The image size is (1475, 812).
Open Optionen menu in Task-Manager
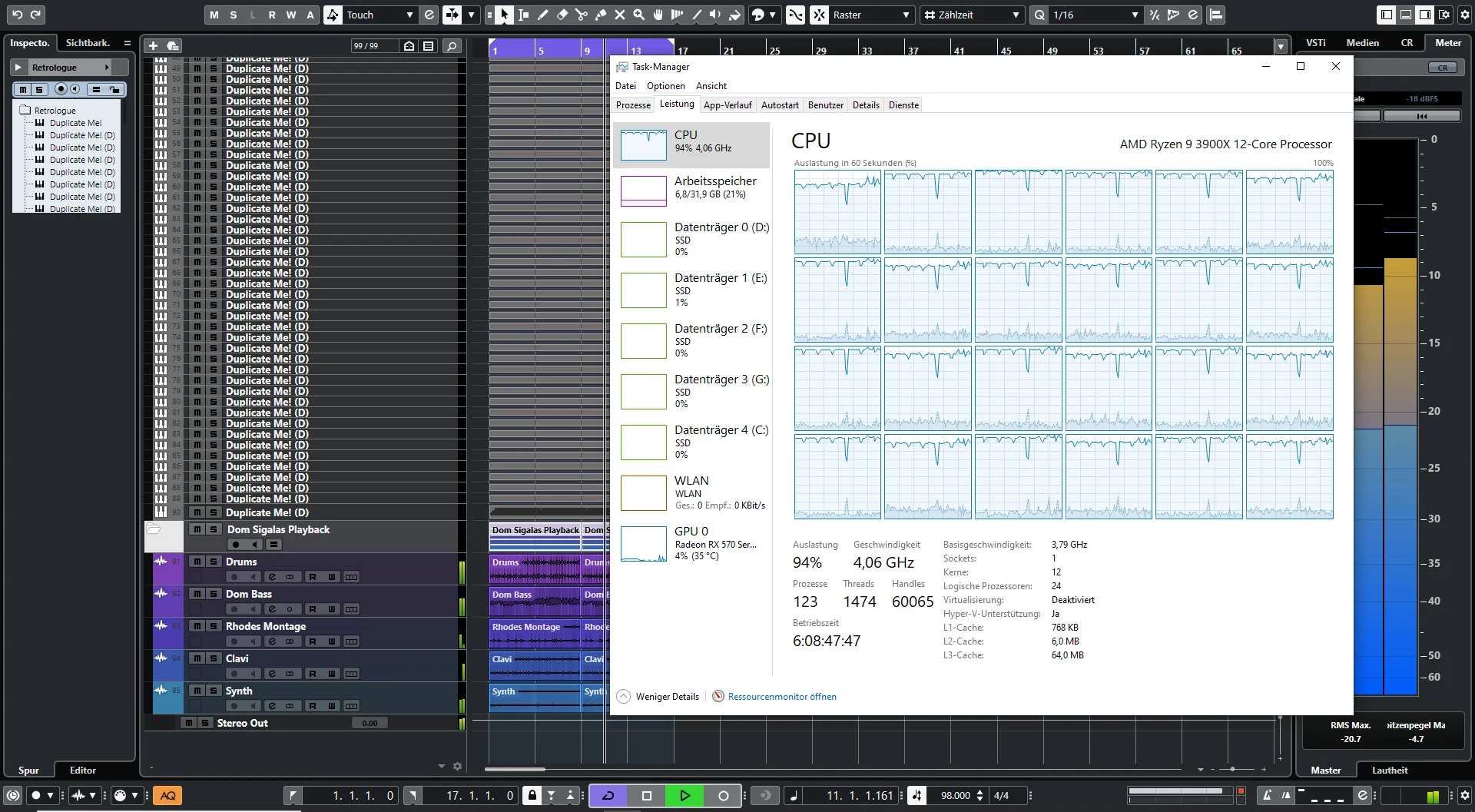click(x=665, y=86)
